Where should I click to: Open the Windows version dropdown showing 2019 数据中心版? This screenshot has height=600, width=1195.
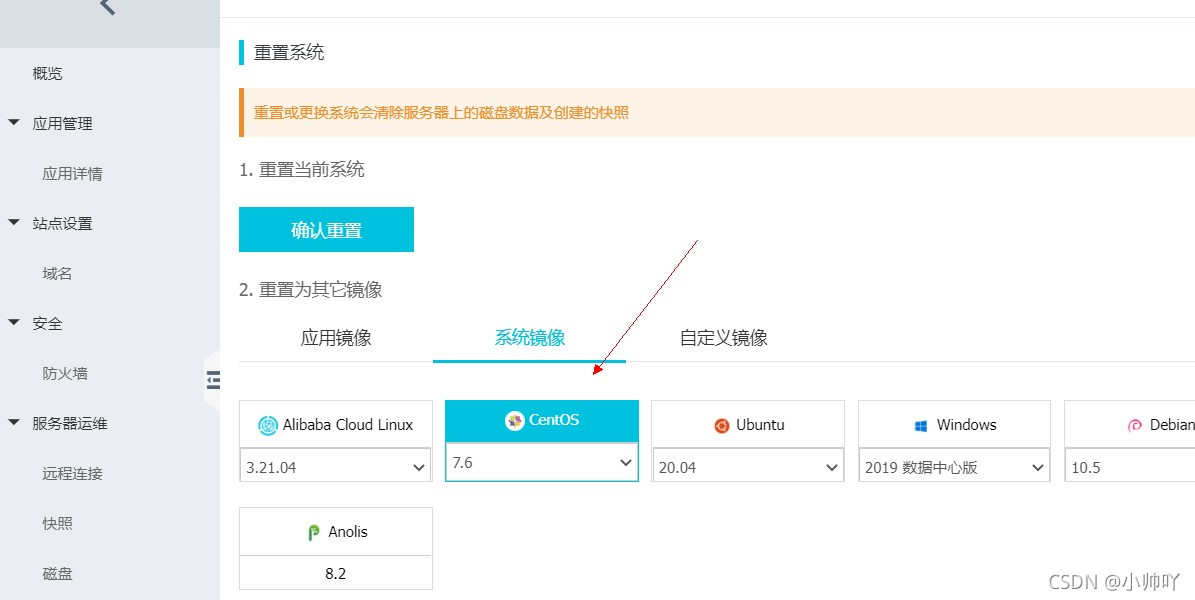[953, 466]
